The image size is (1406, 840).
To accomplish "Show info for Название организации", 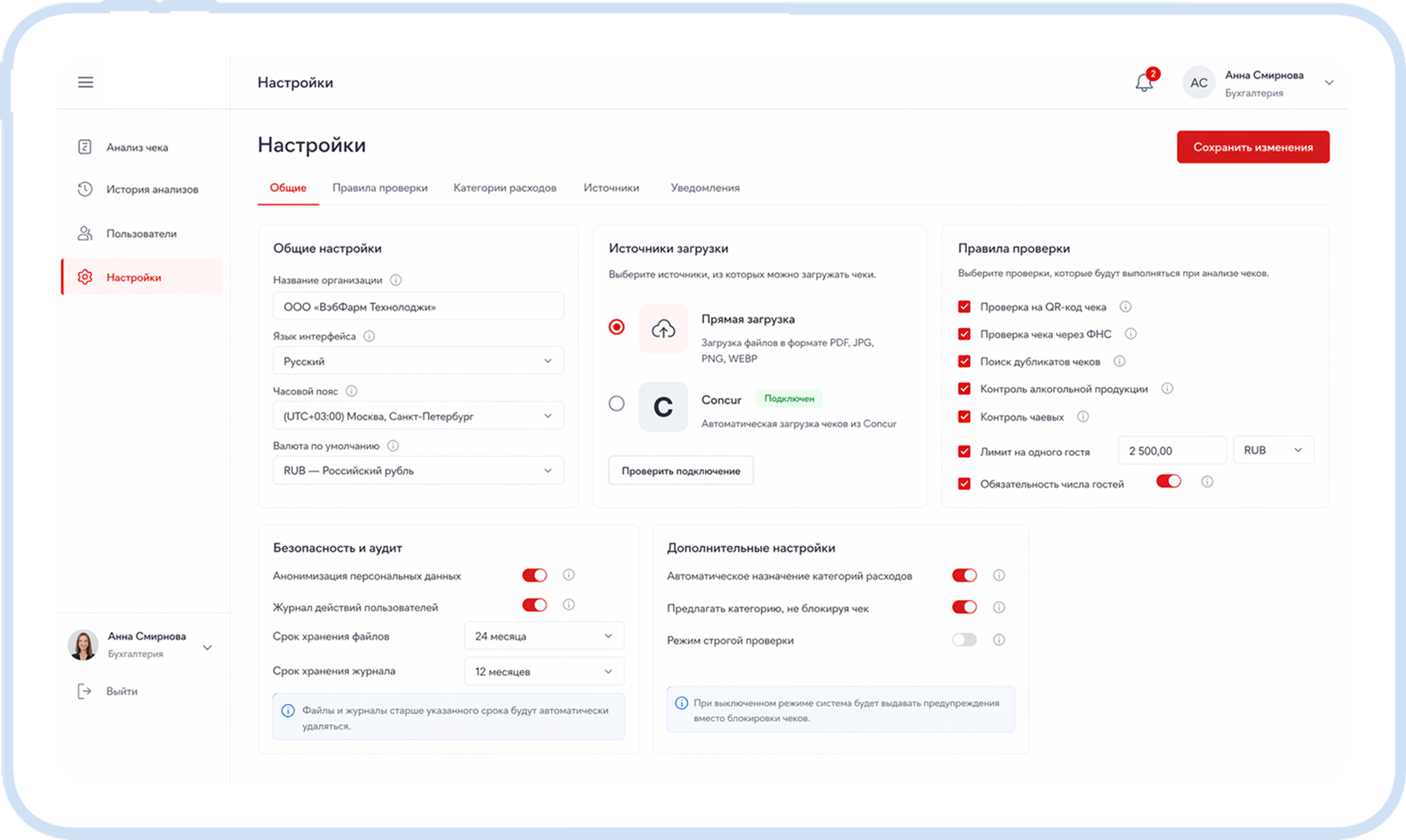I will click(396, 280).
